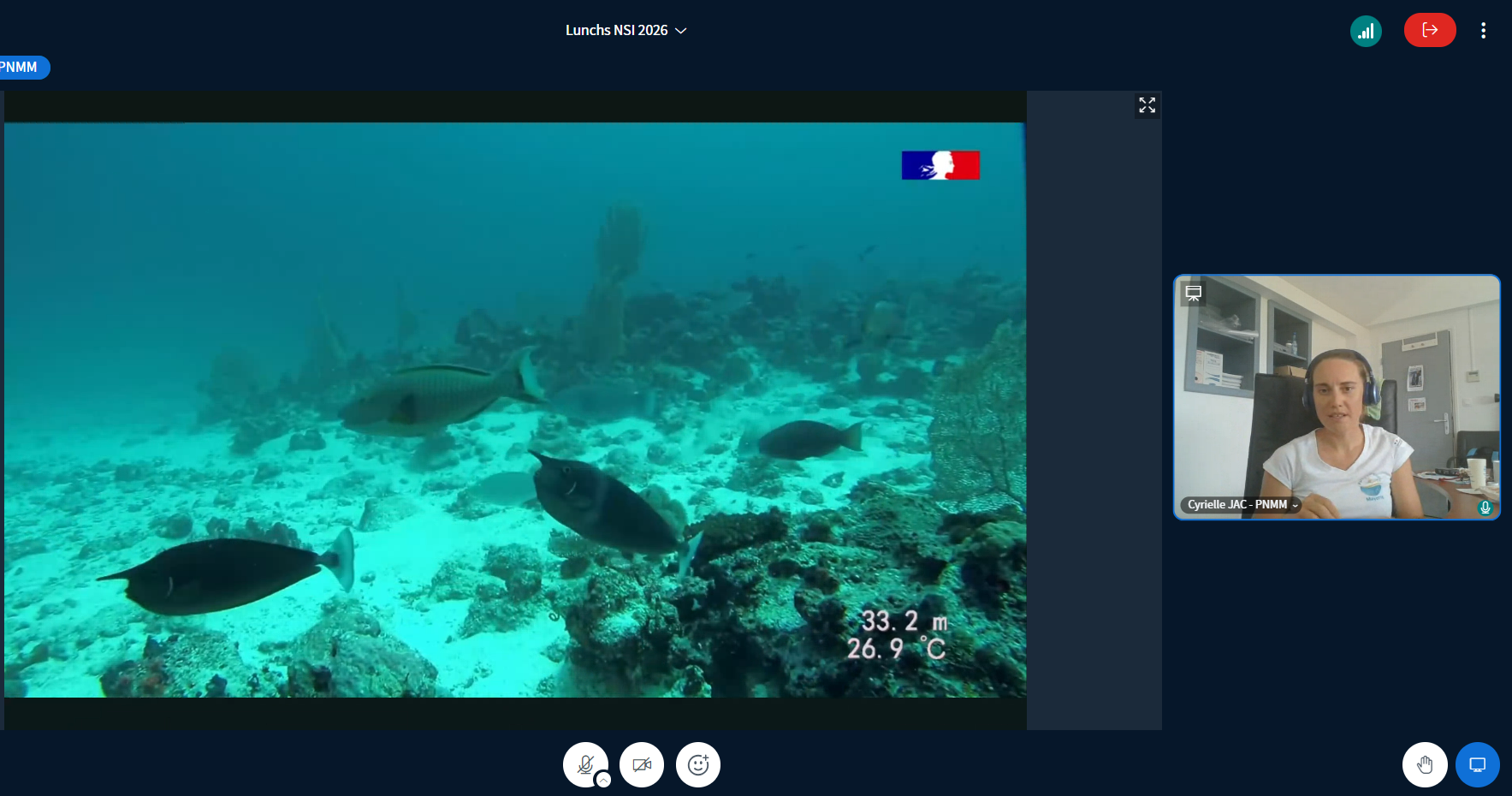Make the presentation fullscreen
1512x796 pixels.
pyautogui.click(x=1147, y=105)
